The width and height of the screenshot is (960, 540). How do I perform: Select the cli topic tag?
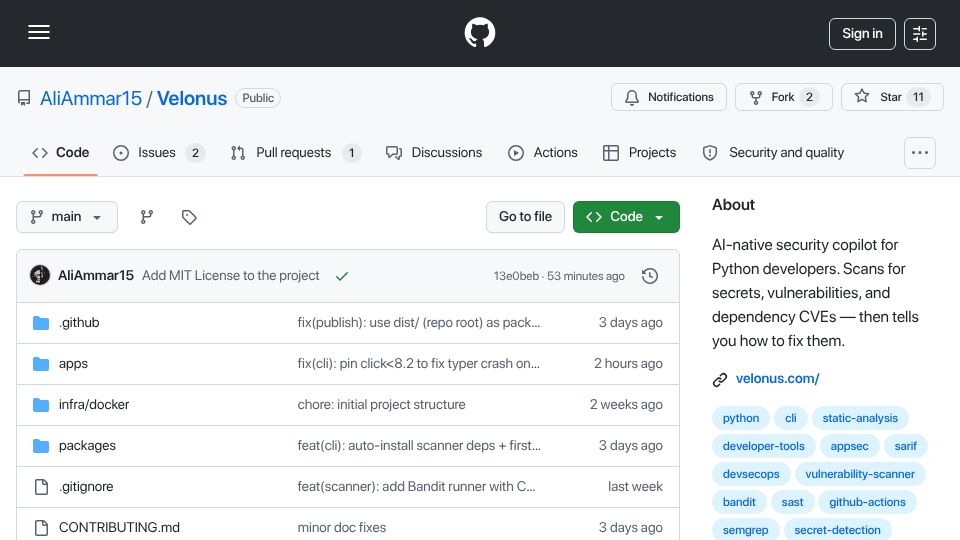(791, 418)
